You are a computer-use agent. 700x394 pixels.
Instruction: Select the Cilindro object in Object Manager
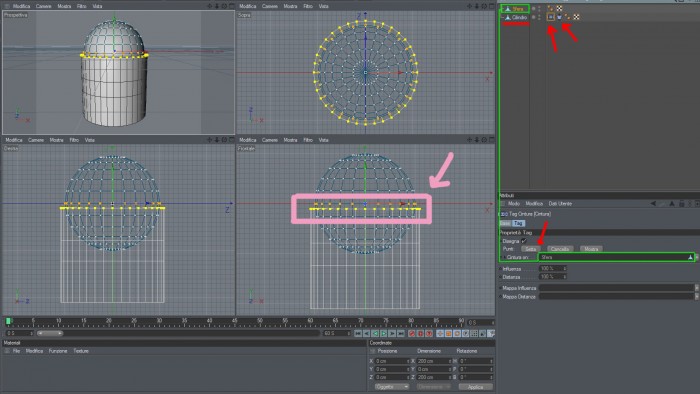click(x=519, y=17)
